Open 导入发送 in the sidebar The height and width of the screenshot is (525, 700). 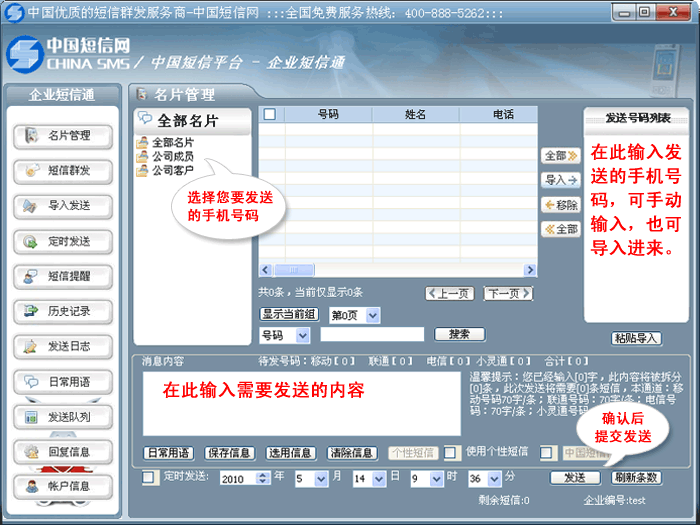(x=63, y=206)
